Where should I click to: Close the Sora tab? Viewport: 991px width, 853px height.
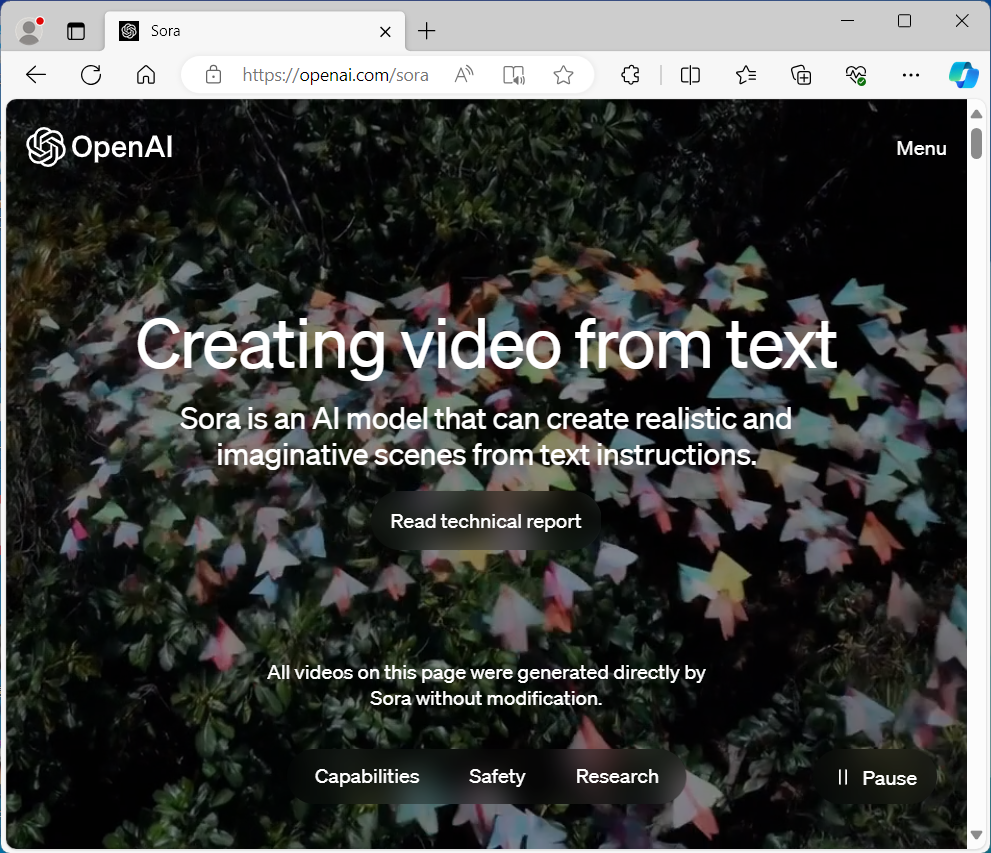pyautogui.click(x=385, y=32)
